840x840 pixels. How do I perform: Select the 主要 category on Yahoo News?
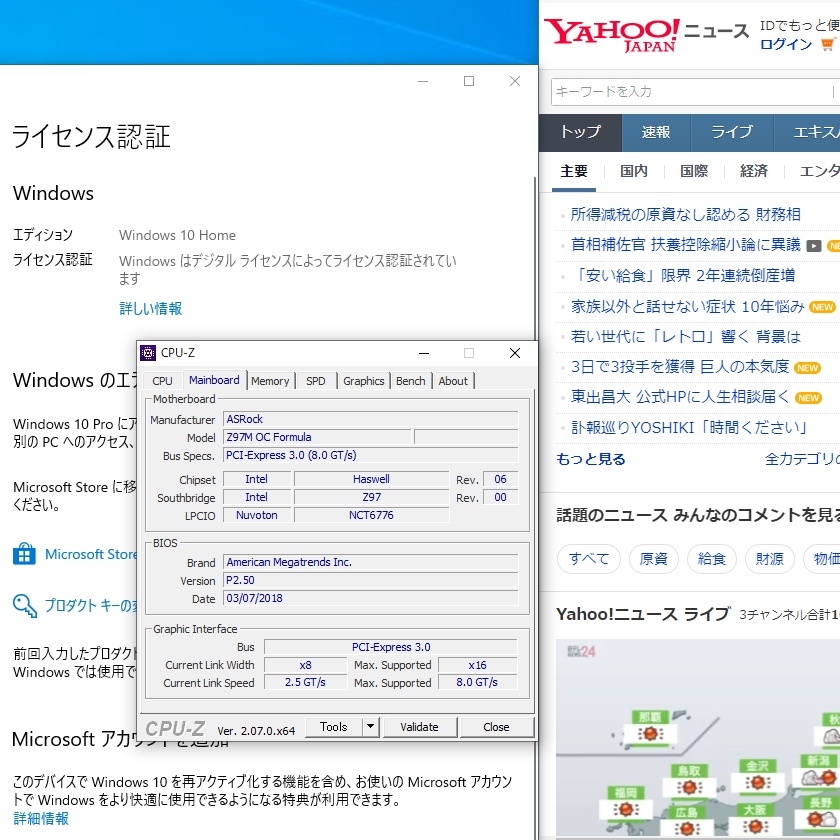point(574,171)
